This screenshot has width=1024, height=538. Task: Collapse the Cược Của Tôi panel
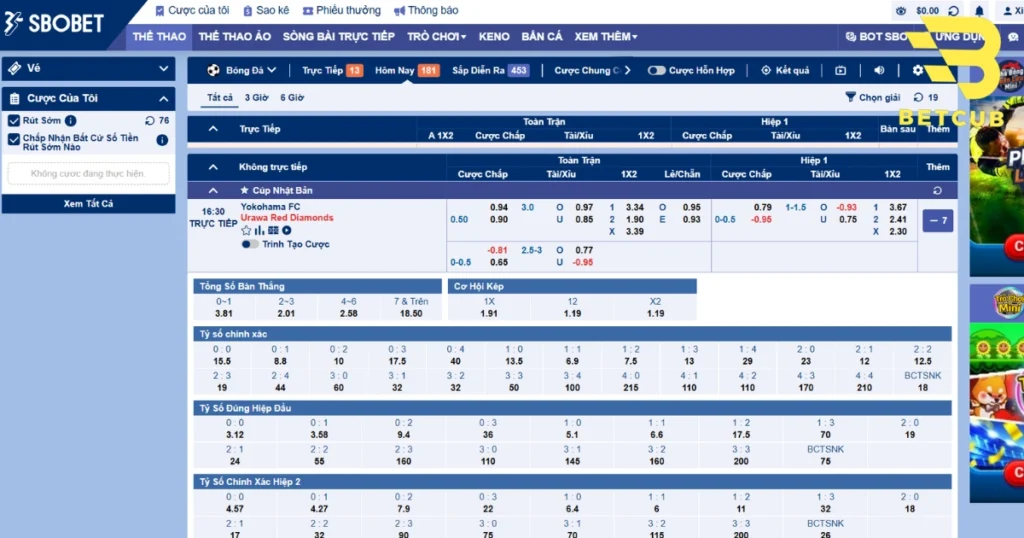[x=163, y=99]
